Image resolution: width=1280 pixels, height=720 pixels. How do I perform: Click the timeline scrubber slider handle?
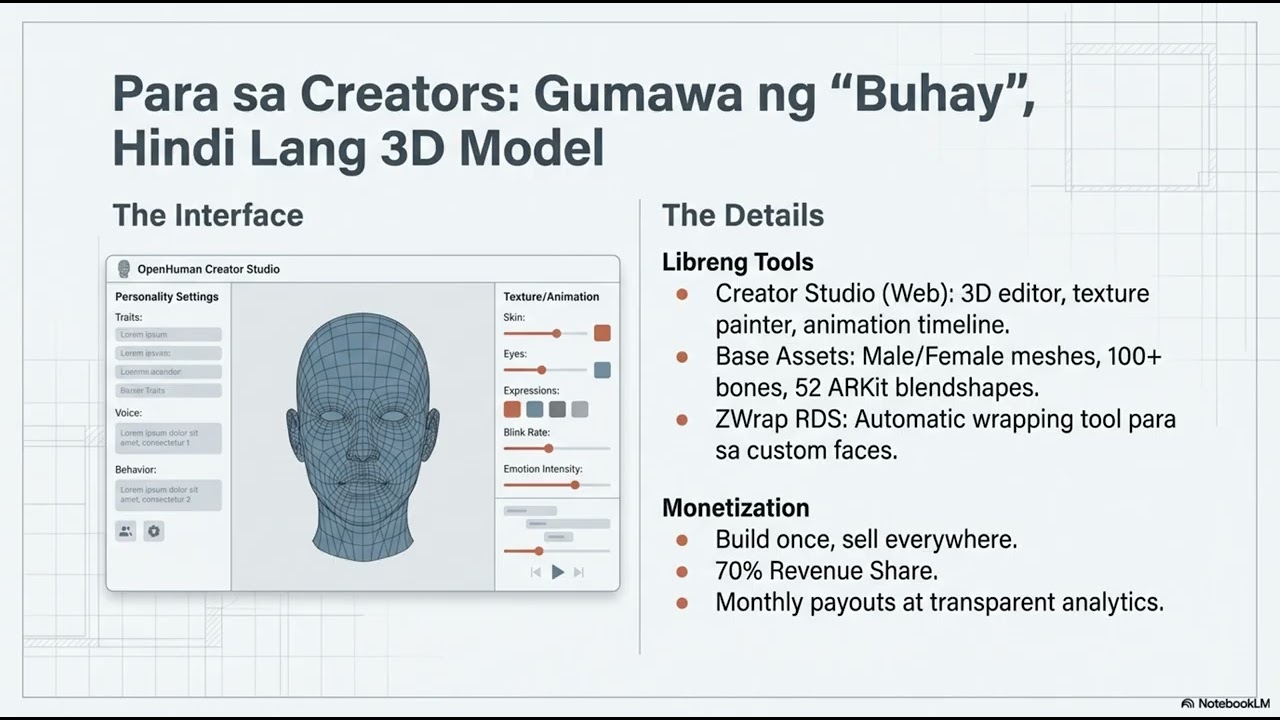coord(539,551)
